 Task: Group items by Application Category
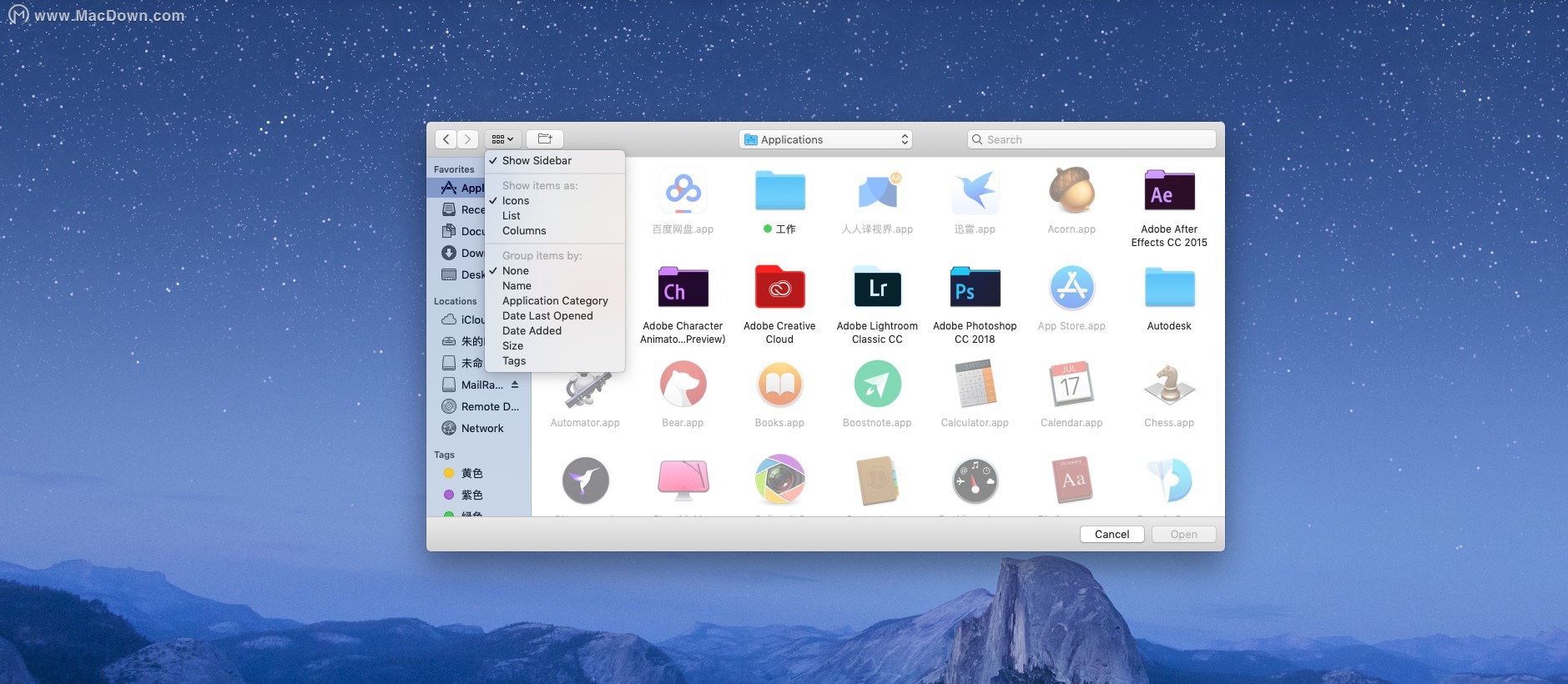click(x=555, y=301)
